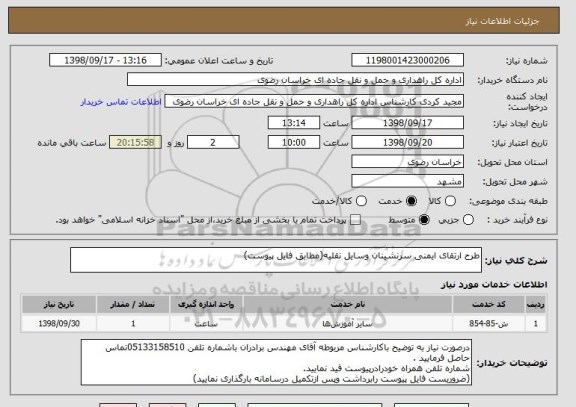Image resolution: width=576 pixels, height=407 pixels.
Task: Choose متوسط purchase process radio
Action: (x=424, y=220)
